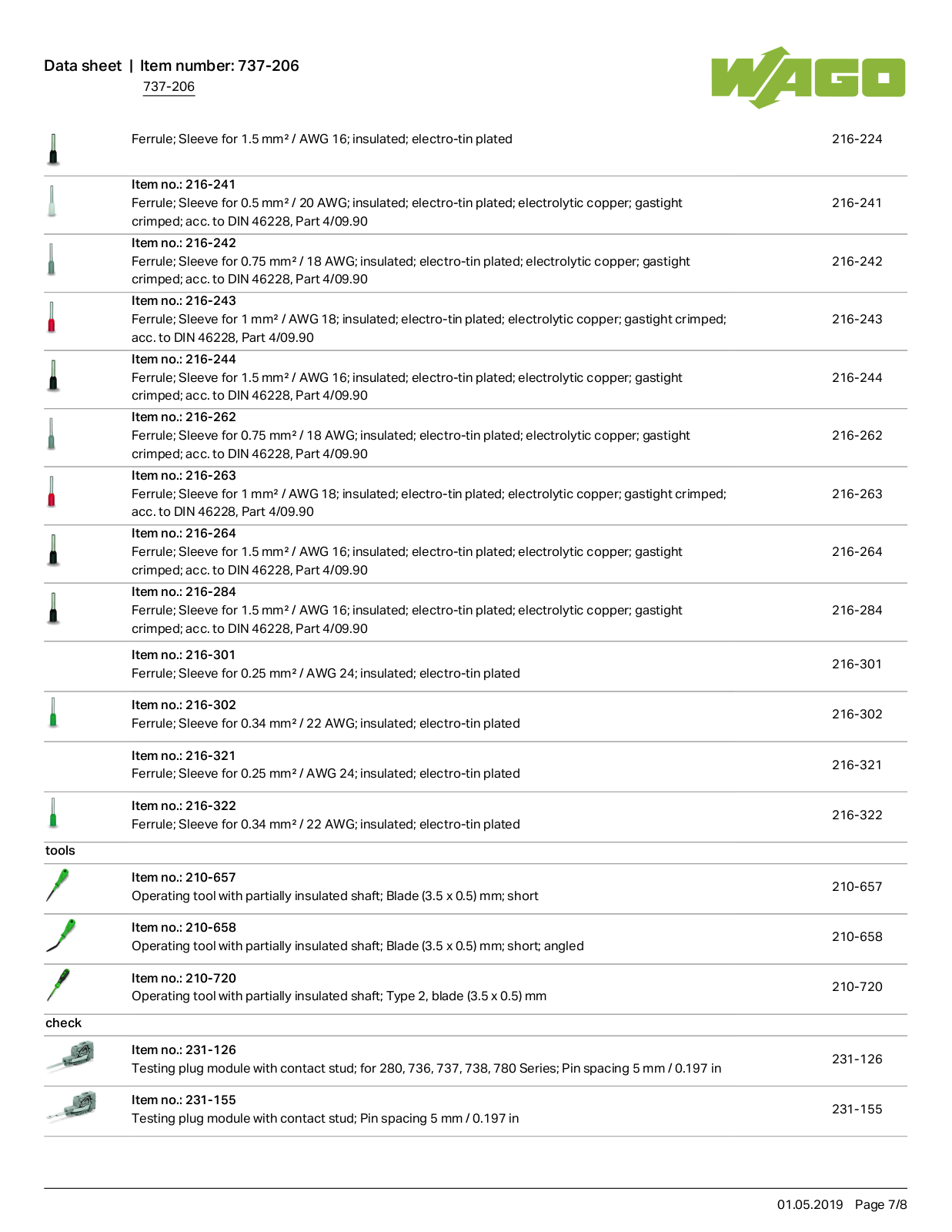Viewport: 952px width, 1232px height.
Task: Click the 210-720 screwdriver icon
Action: pos(58,985)
